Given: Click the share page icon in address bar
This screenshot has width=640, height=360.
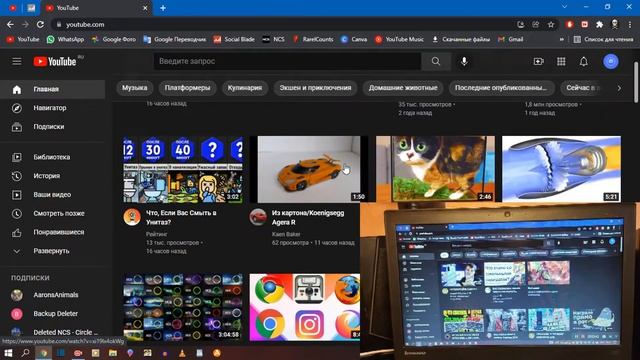Looking at the screenshot, I should (x=536, y=24).
